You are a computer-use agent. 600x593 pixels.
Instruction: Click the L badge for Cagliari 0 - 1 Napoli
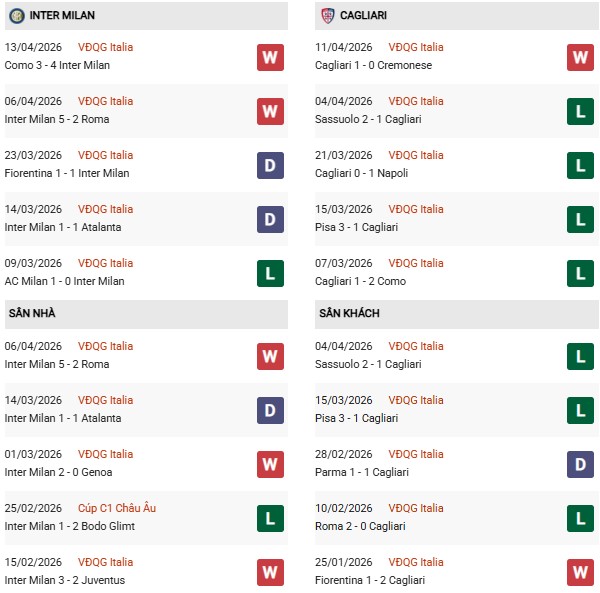[580, 165]
